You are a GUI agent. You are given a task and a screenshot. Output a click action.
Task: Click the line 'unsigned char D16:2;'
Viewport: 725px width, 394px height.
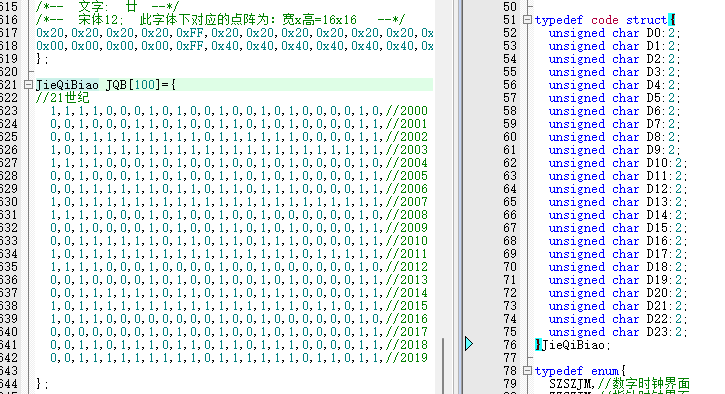coord(618,241)
